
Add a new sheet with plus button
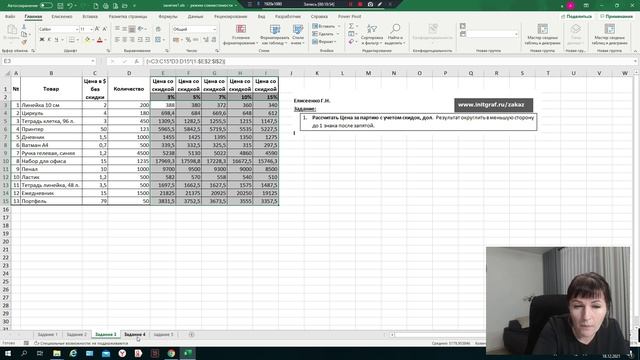coord(191,334)
